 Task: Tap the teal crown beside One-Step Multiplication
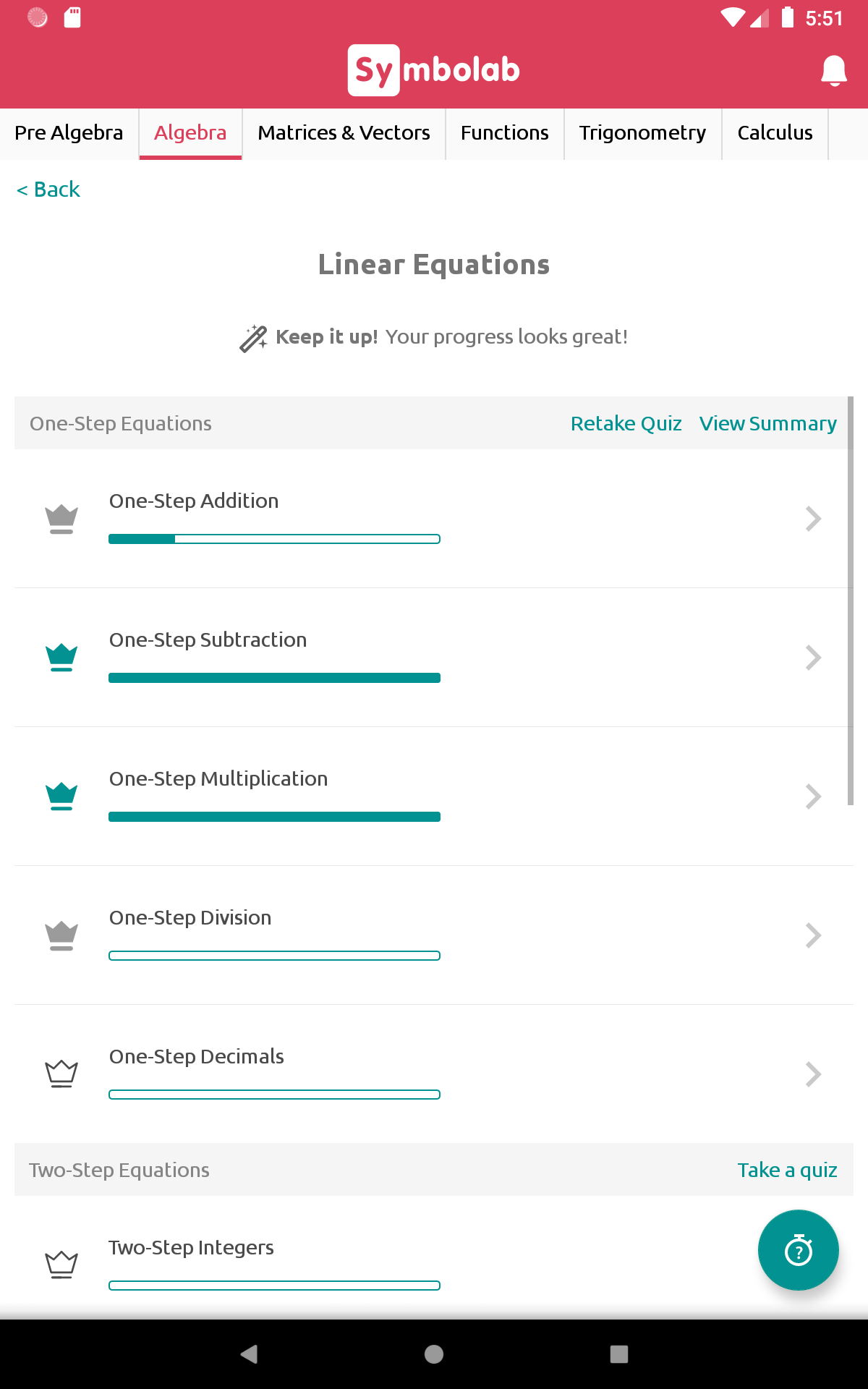click(x=61, y=797)
